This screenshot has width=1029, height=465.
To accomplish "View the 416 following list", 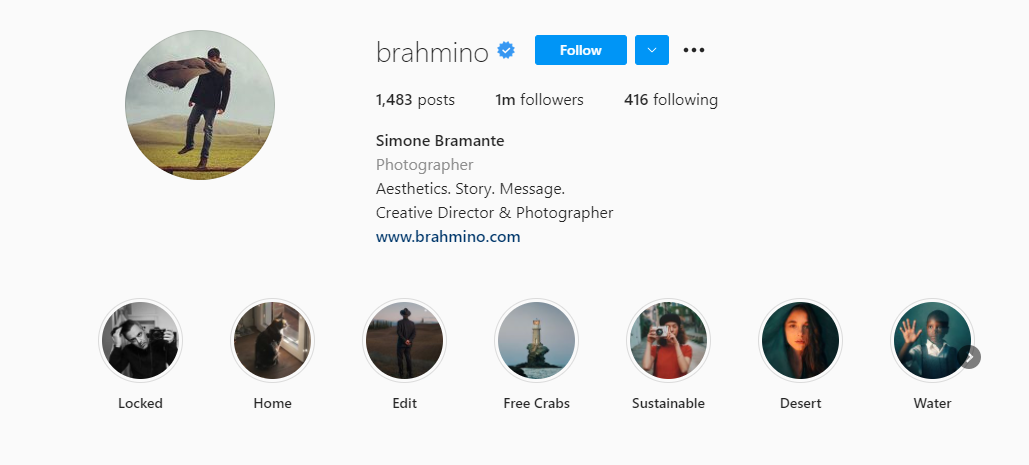I will 670,100.
